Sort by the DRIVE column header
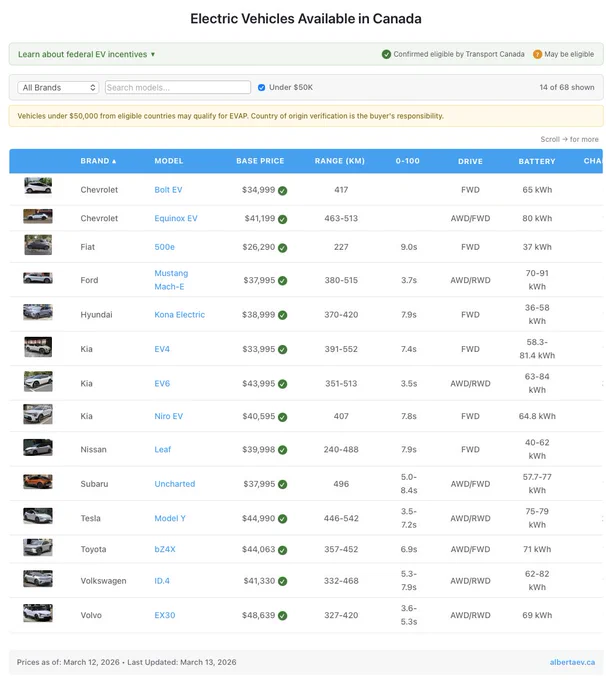Screen dimensions: 606x680 470,161
